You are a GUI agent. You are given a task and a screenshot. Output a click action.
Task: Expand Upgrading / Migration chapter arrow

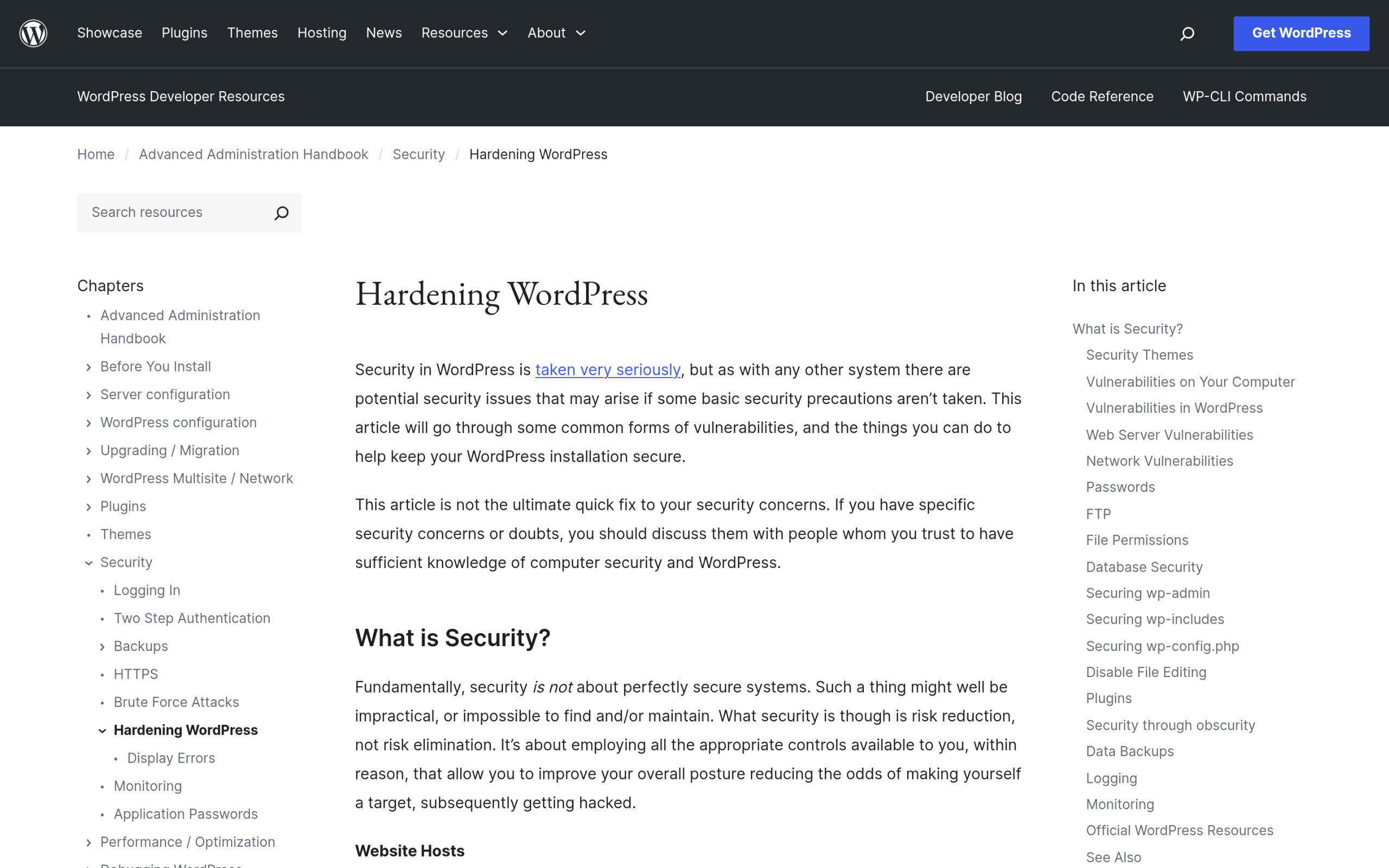pos(88,451)
